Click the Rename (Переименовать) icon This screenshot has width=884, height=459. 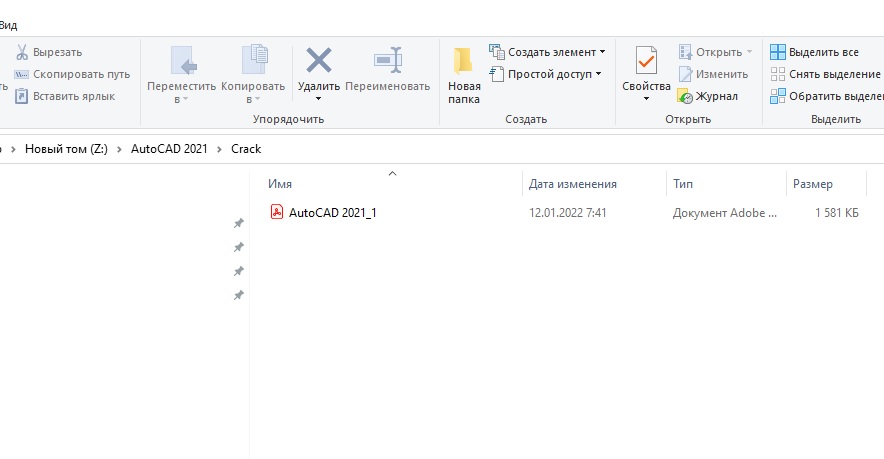387,61
